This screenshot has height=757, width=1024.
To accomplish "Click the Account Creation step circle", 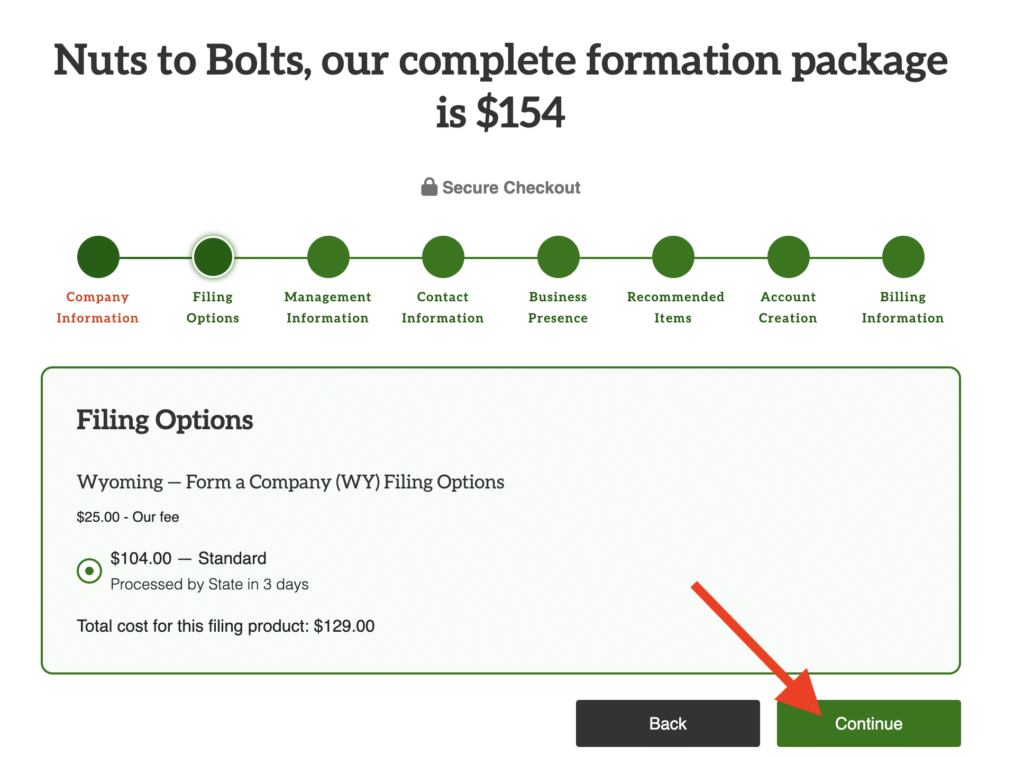I will [788, 257].
